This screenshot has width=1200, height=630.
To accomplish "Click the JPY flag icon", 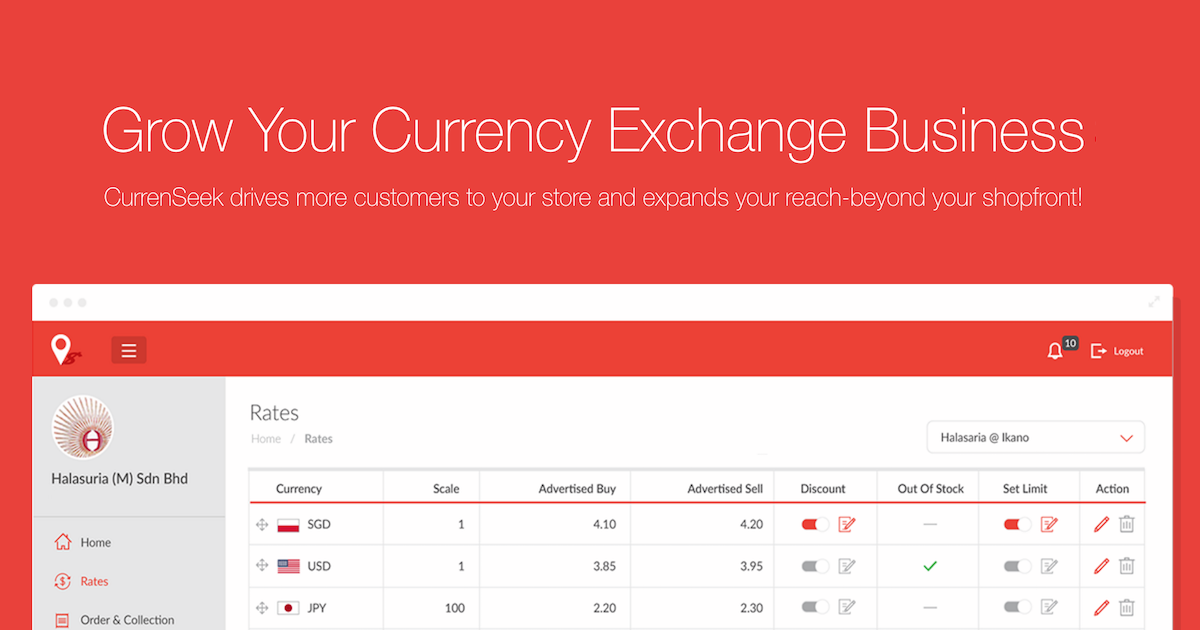I will tap(288, 607).
